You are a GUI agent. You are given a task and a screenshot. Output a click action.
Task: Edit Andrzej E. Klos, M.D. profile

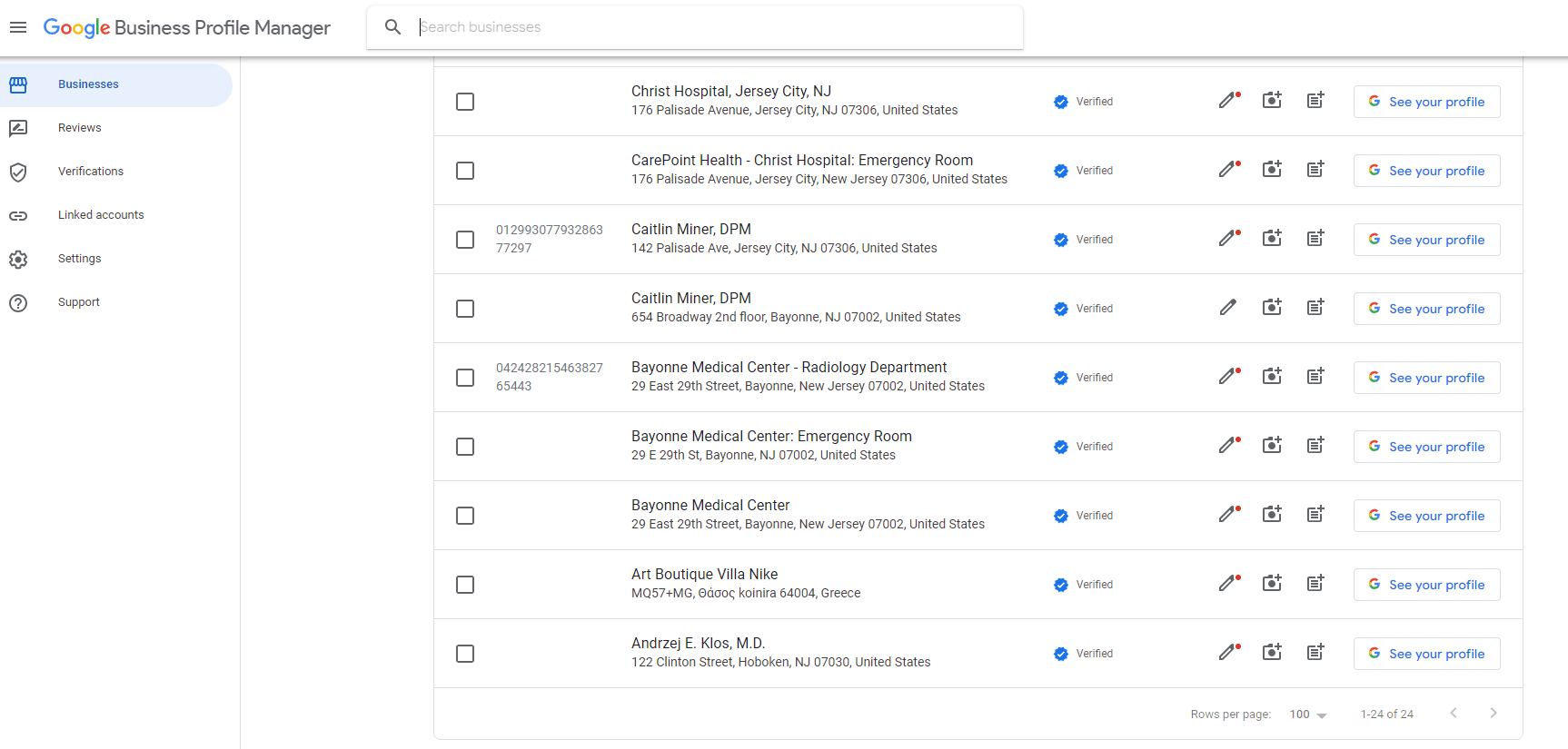(1228, 653)
